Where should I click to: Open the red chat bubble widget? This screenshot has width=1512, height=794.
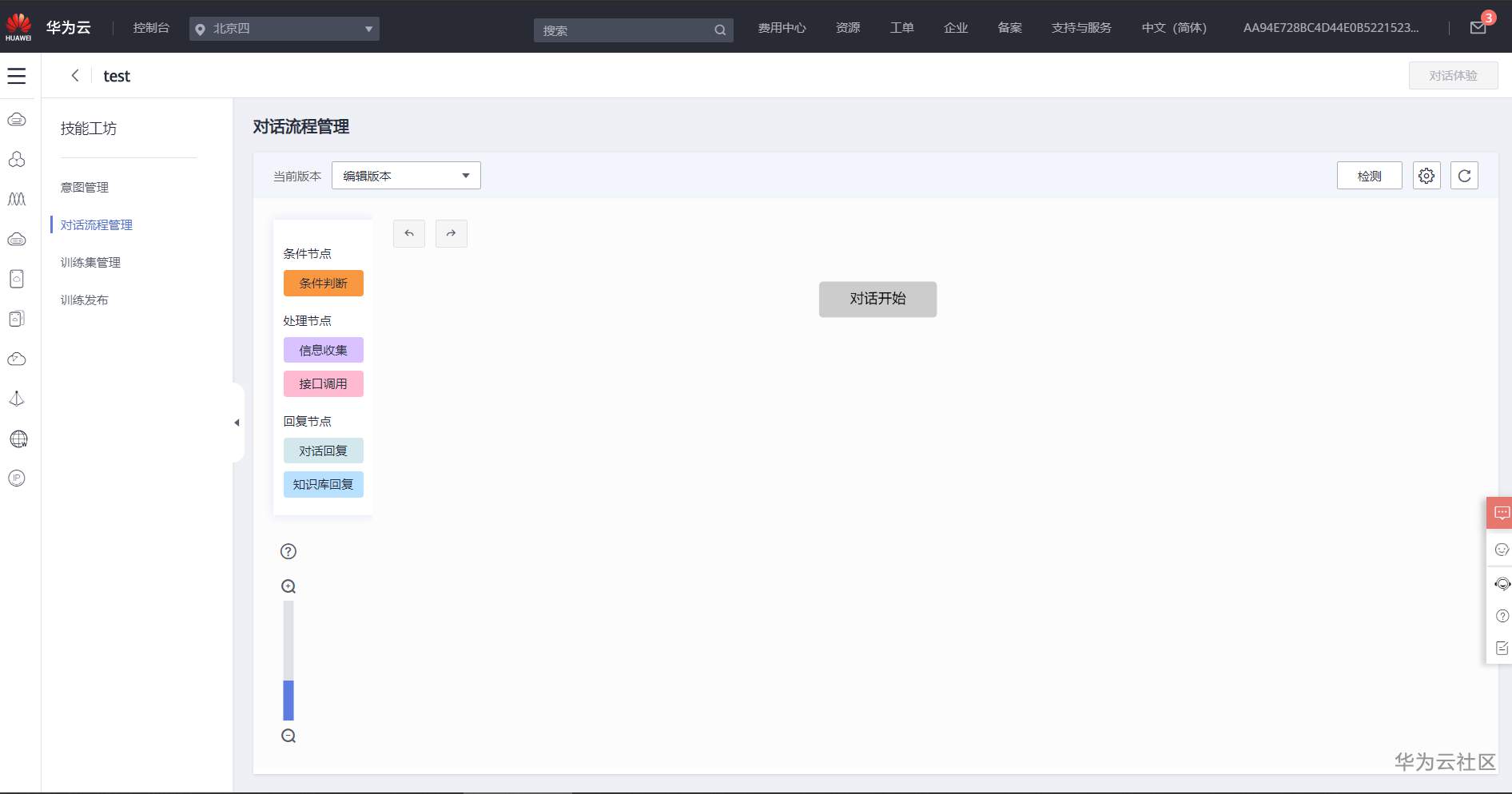tap(1501, 513)
